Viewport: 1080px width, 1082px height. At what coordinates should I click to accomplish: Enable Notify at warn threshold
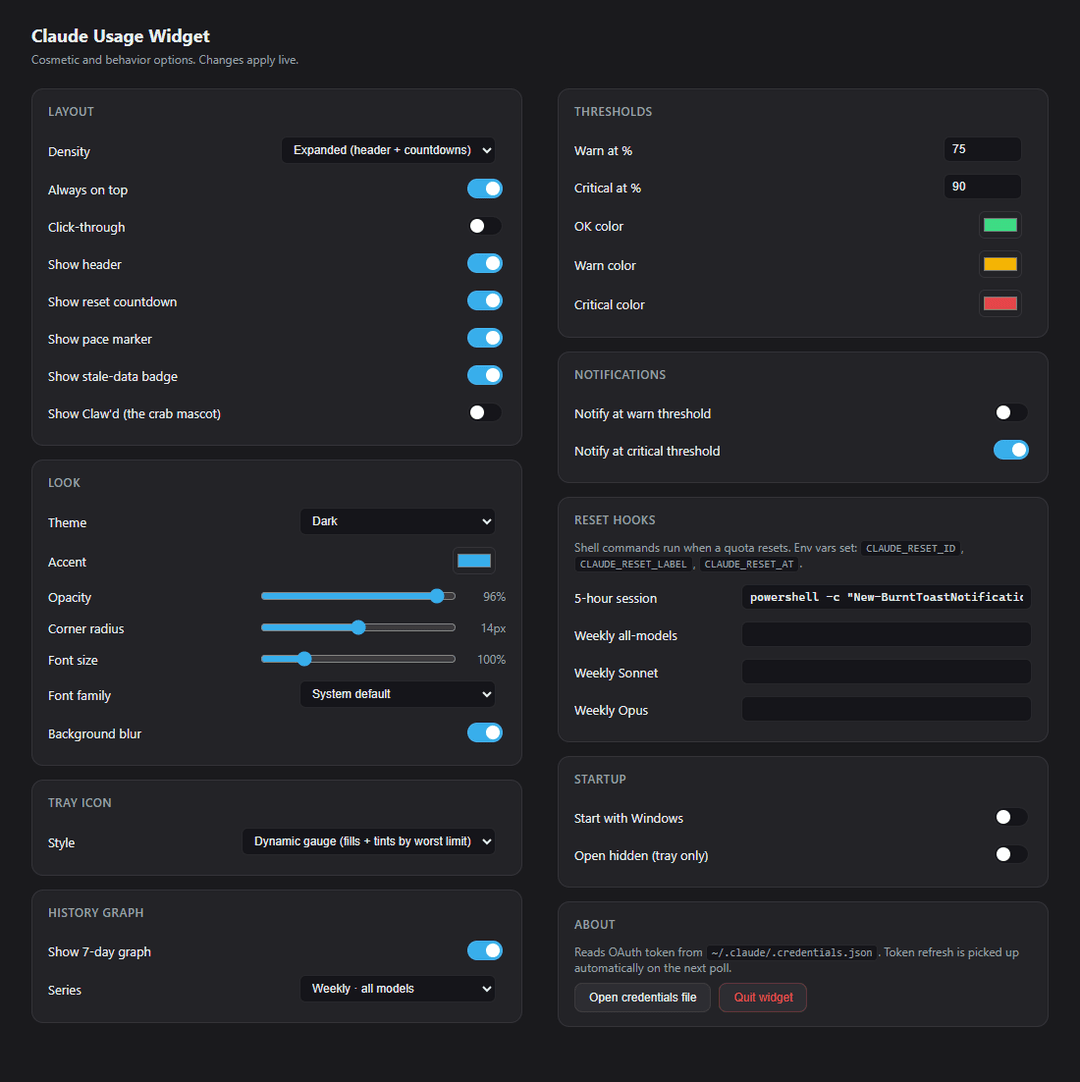point(1011,412)
